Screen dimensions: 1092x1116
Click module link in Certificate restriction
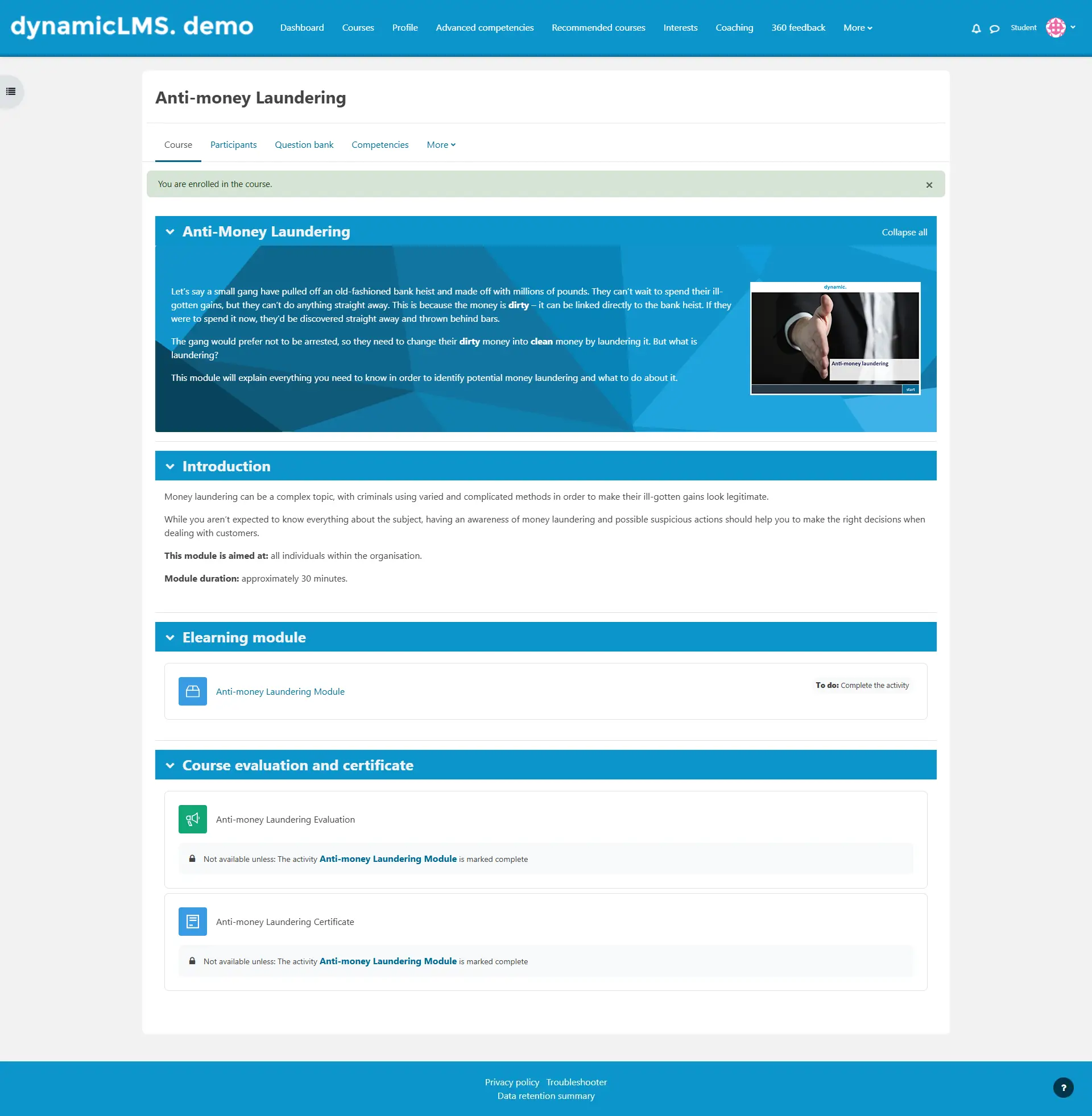pos(388,961)
